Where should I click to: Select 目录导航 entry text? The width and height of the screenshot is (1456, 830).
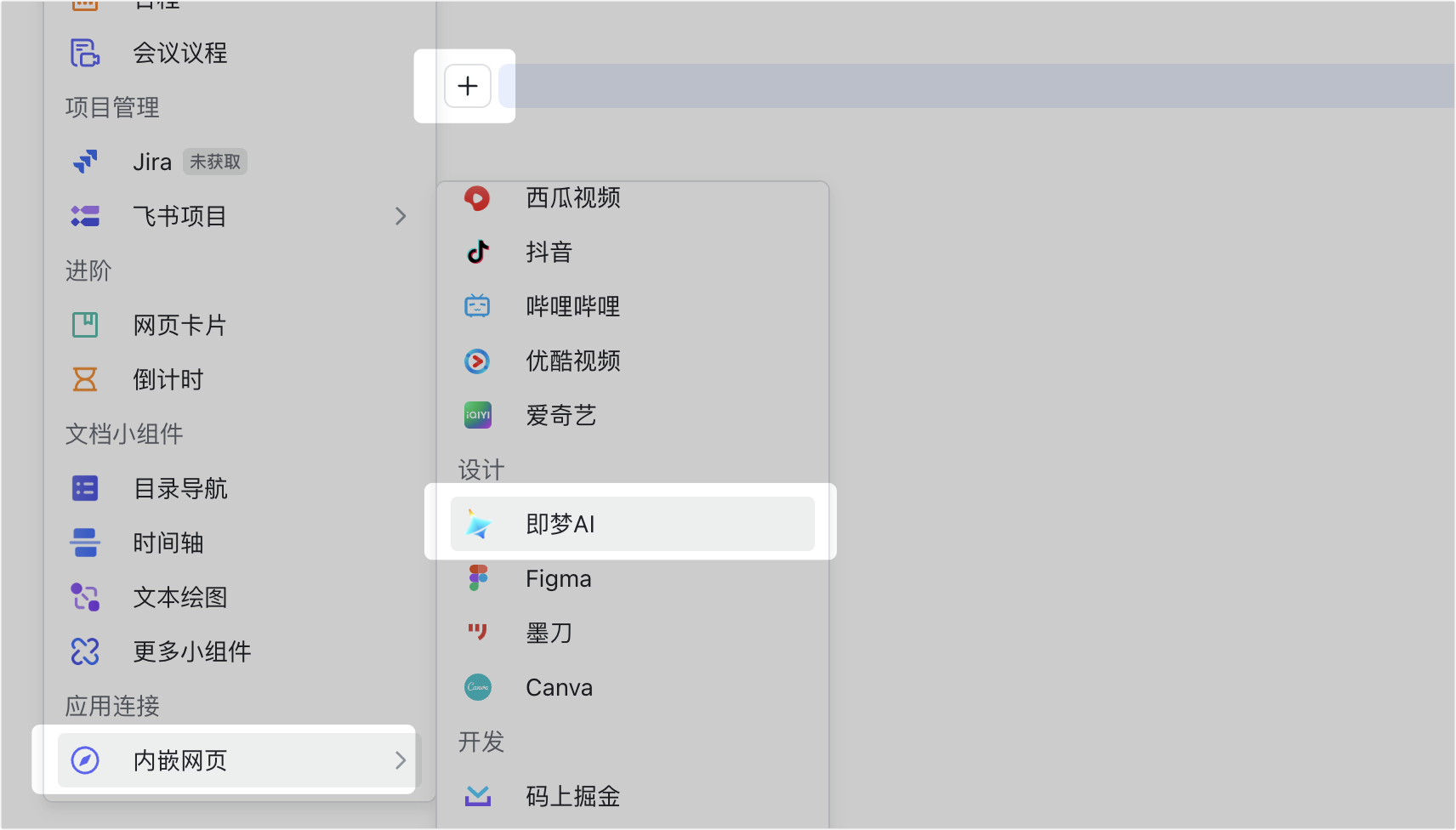pos(180,488)
